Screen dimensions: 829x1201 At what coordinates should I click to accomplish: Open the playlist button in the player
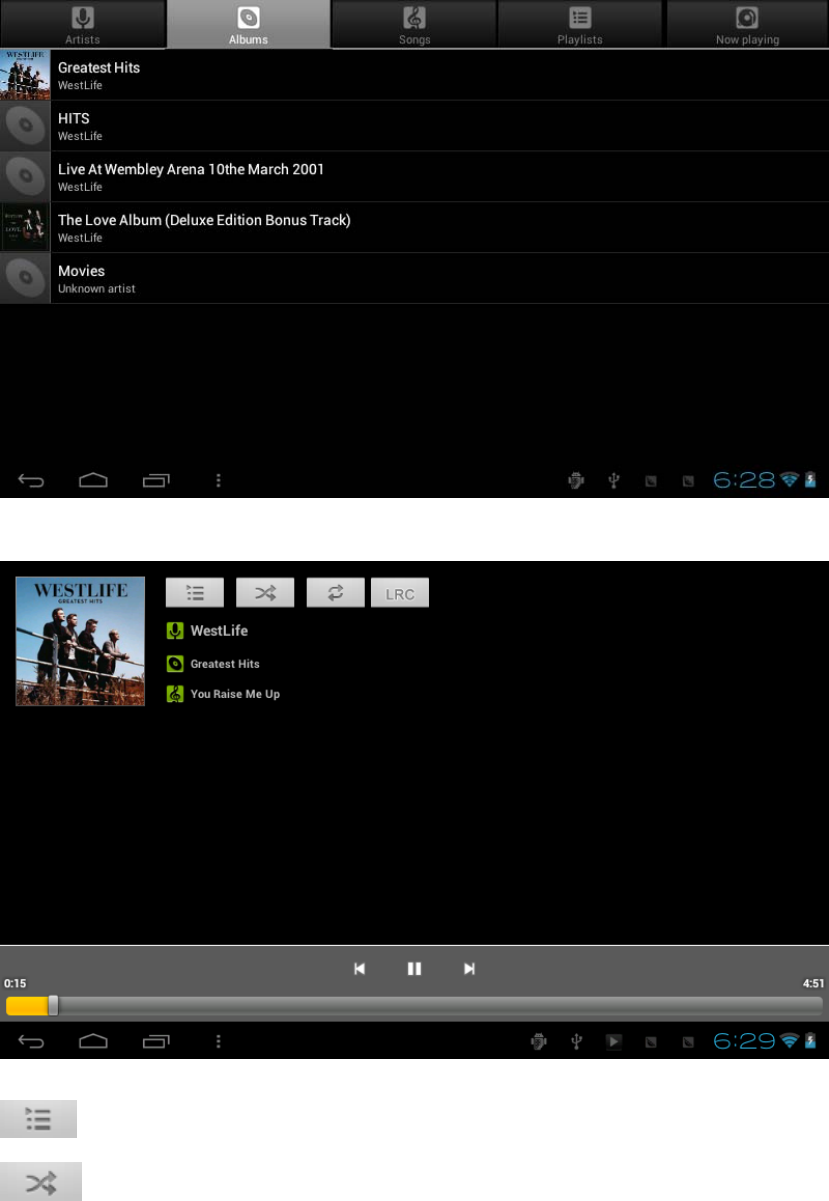[194, 592]
